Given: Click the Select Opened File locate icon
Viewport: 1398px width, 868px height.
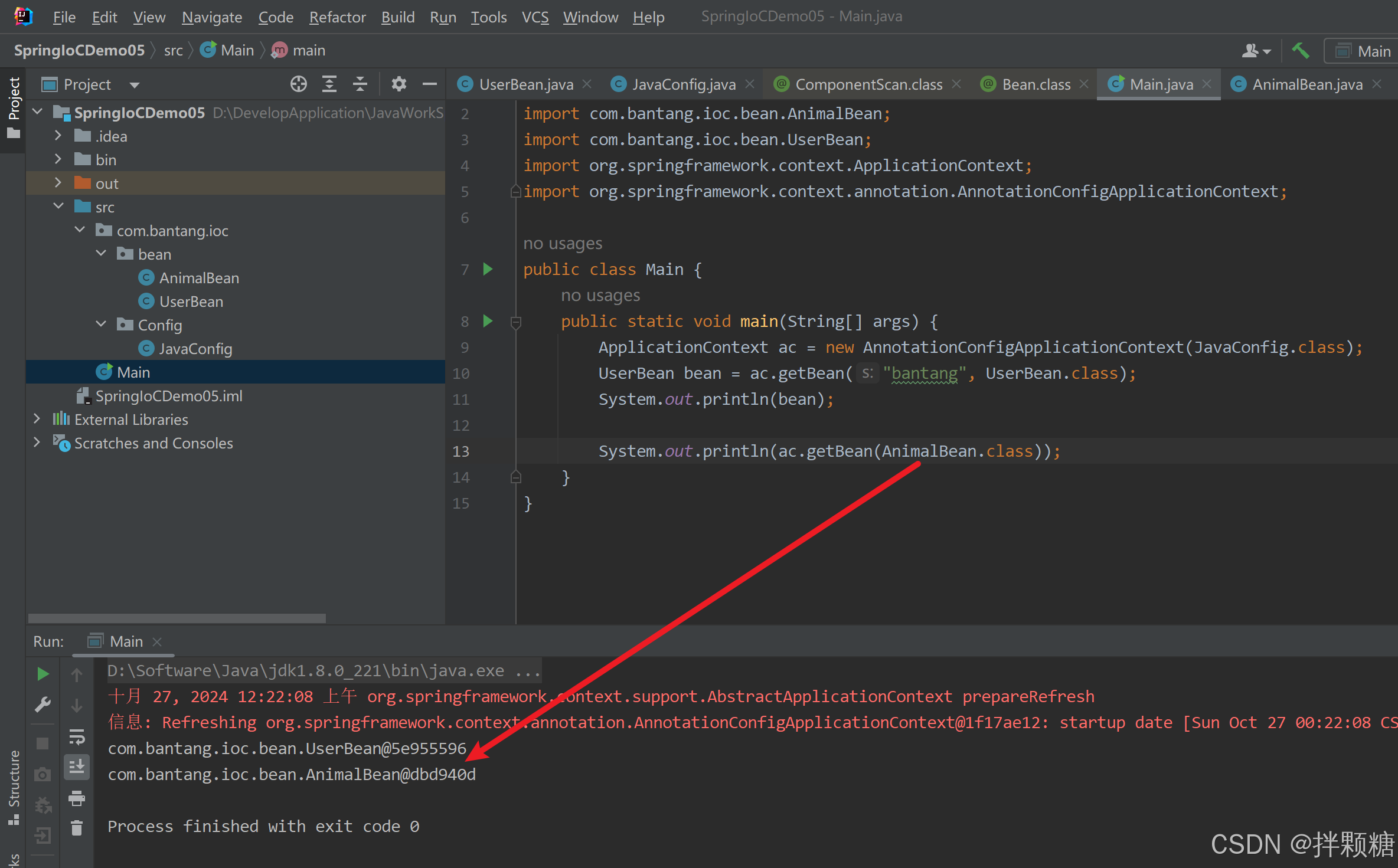Looking at the screenshot, I should [299, 84].
